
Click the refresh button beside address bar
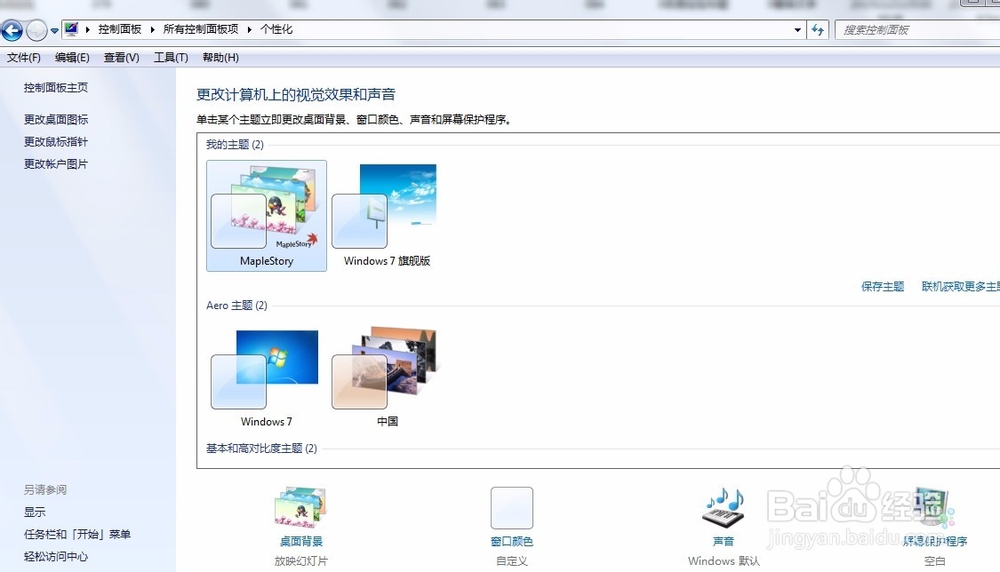[818, 30]
